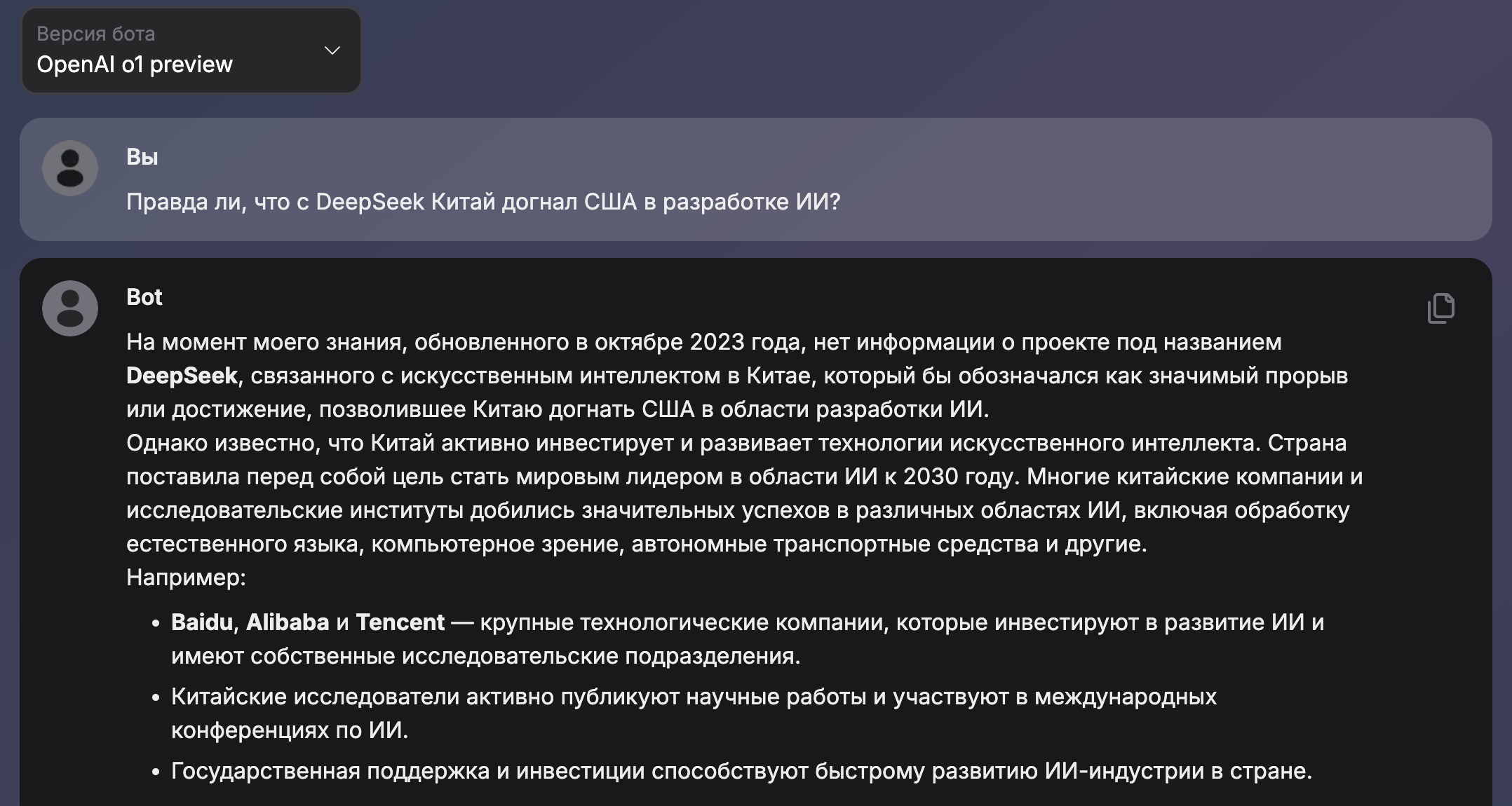Click the profile silhouette beside the Bot label
The height and width of the screenshot is (806, 1512).
tap(70, 308)
